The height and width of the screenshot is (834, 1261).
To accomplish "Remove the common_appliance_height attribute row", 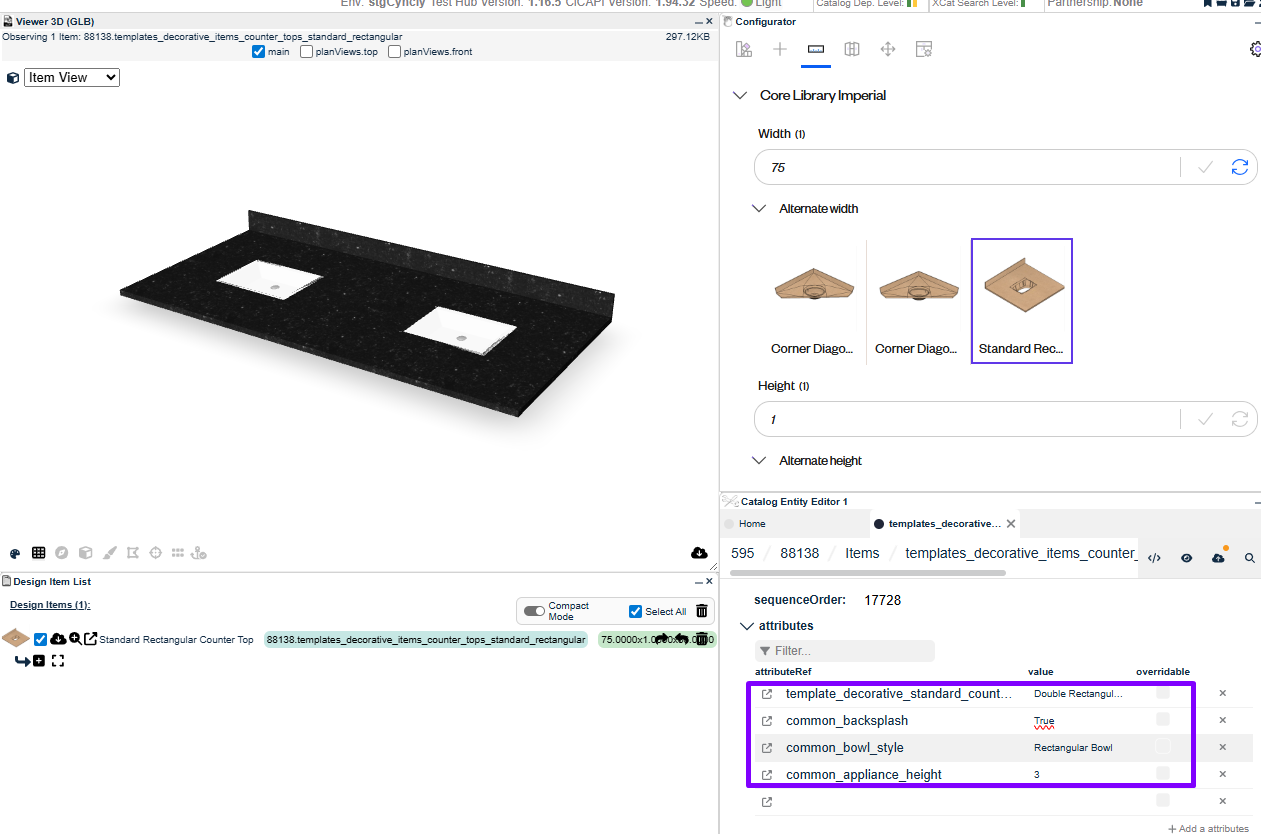I will [x=1222, y=774].
